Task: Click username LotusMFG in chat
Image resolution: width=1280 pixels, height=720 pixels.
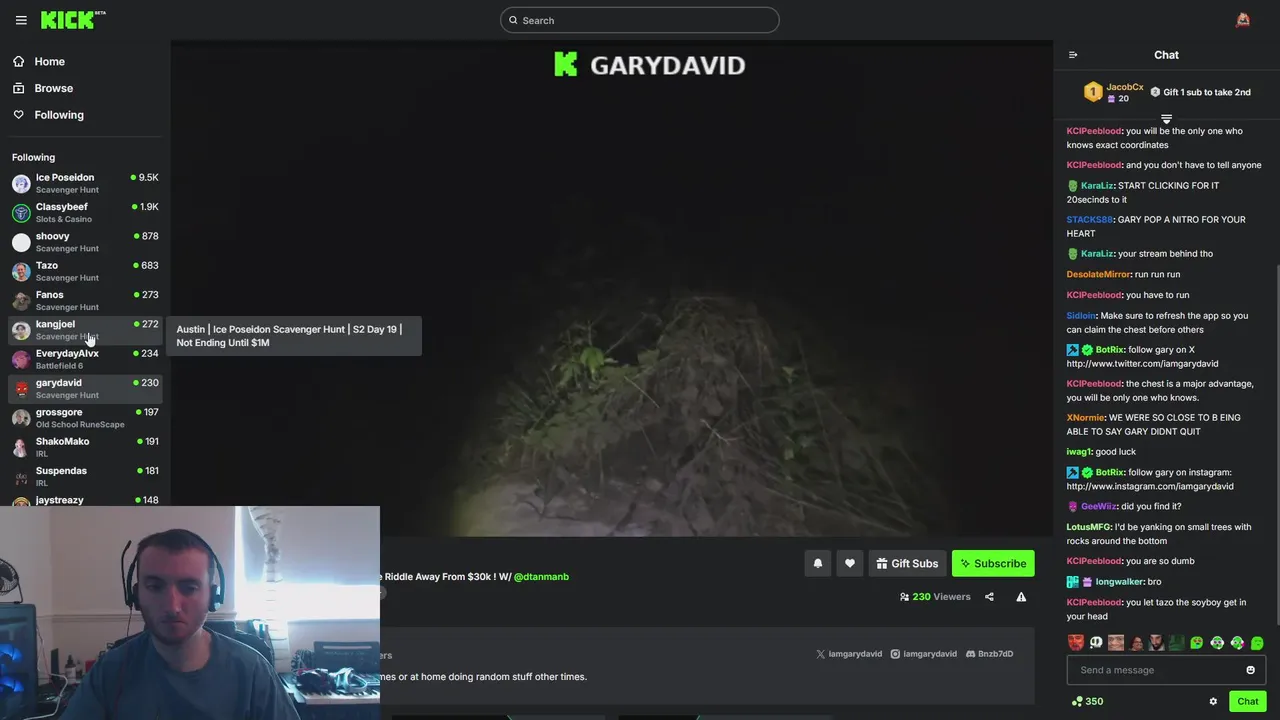Action: (x=1089, y=527)
